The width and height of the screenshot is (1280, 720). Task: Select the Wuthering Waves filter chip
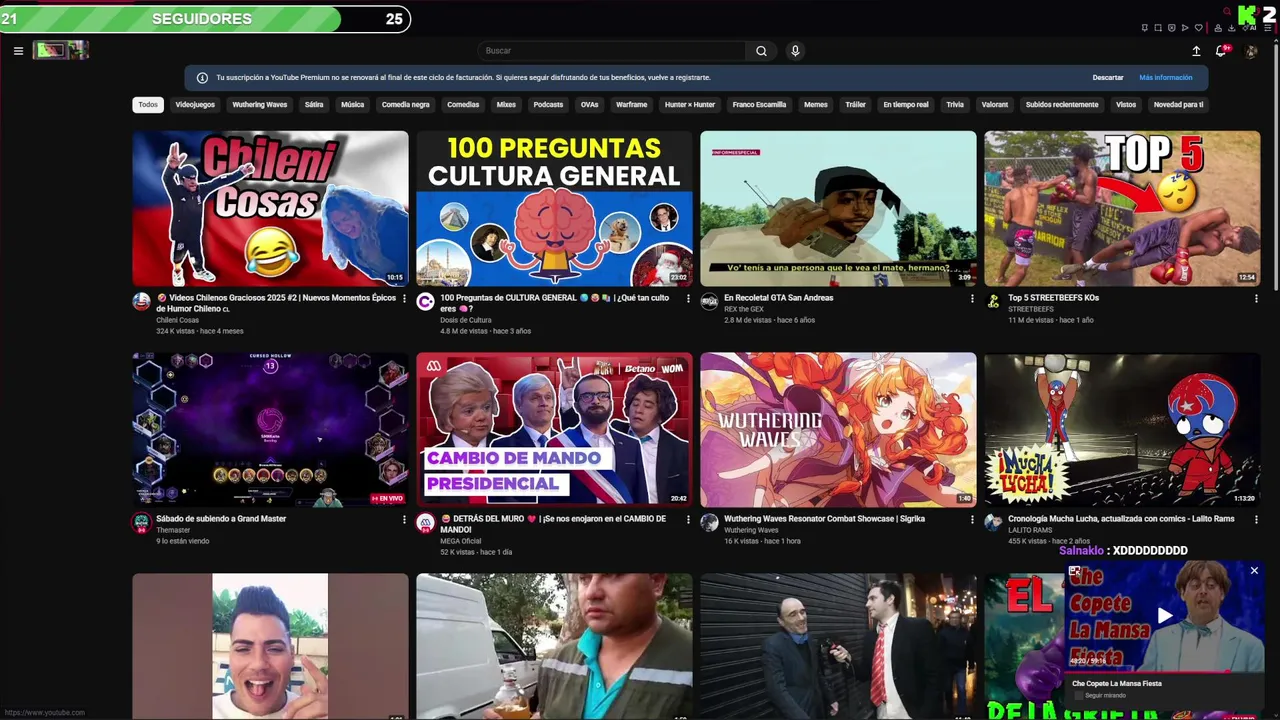pos(260,105)
